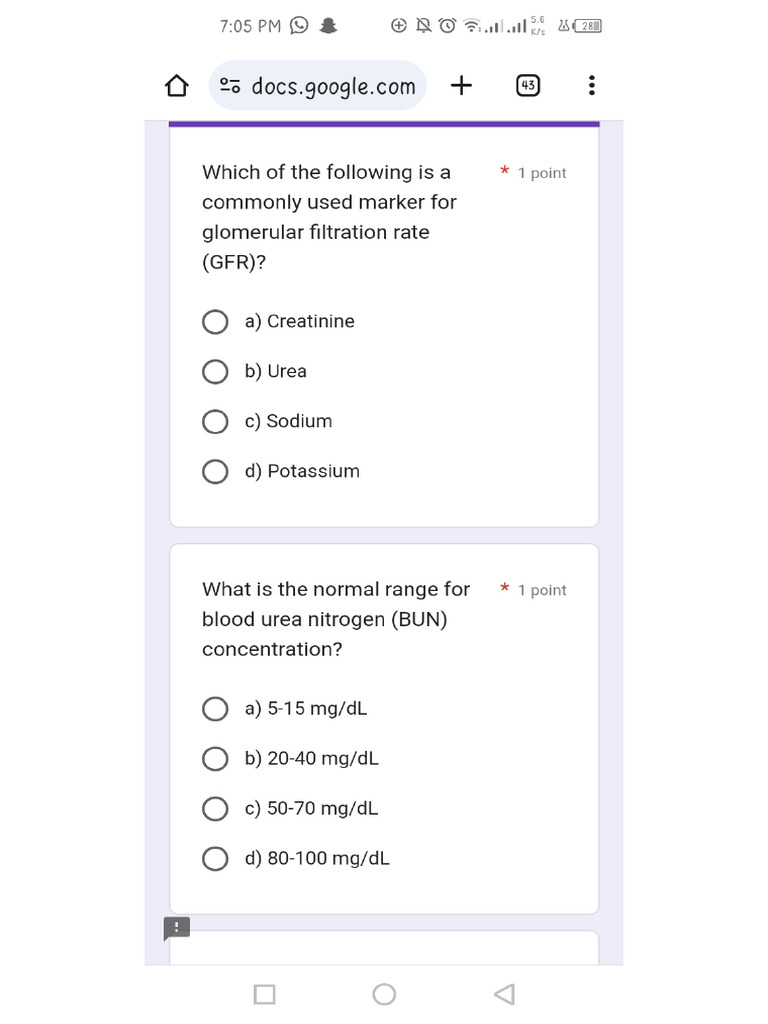The width and height of the screenshot is (768, 1024).
Task: Tap the WhatsApp notification icon in status bar
Action: pyautogui.click(x=299, y=26)
